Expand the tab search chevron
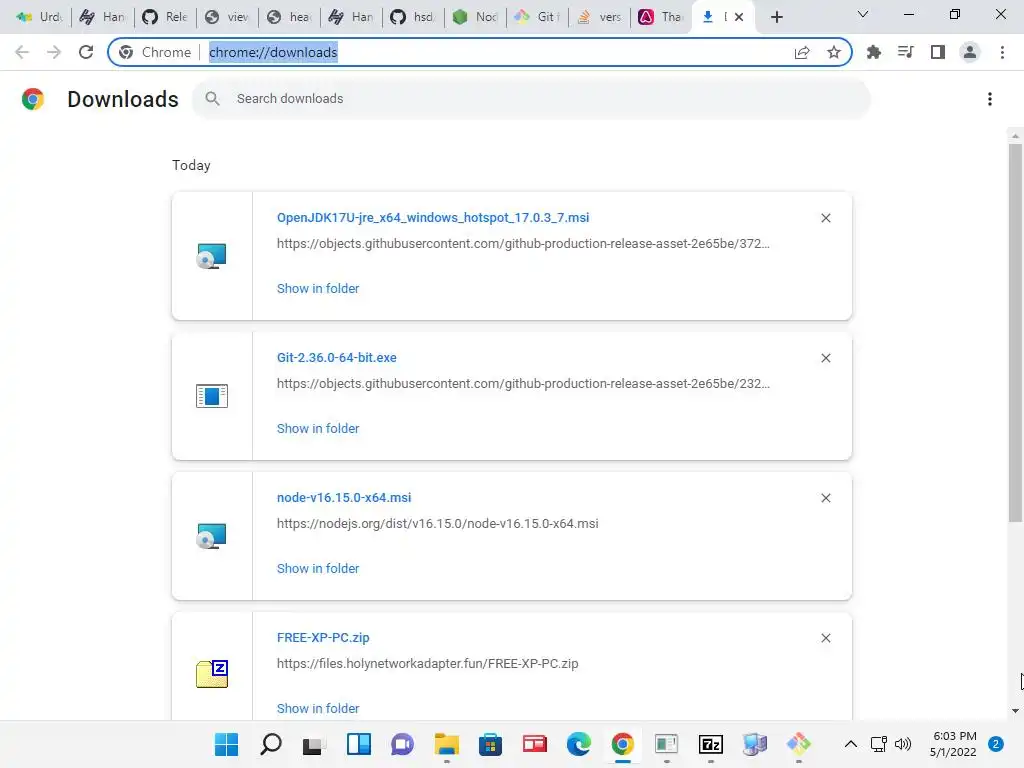This screenshot has width=1024, height=768. [x=863, y=14]
